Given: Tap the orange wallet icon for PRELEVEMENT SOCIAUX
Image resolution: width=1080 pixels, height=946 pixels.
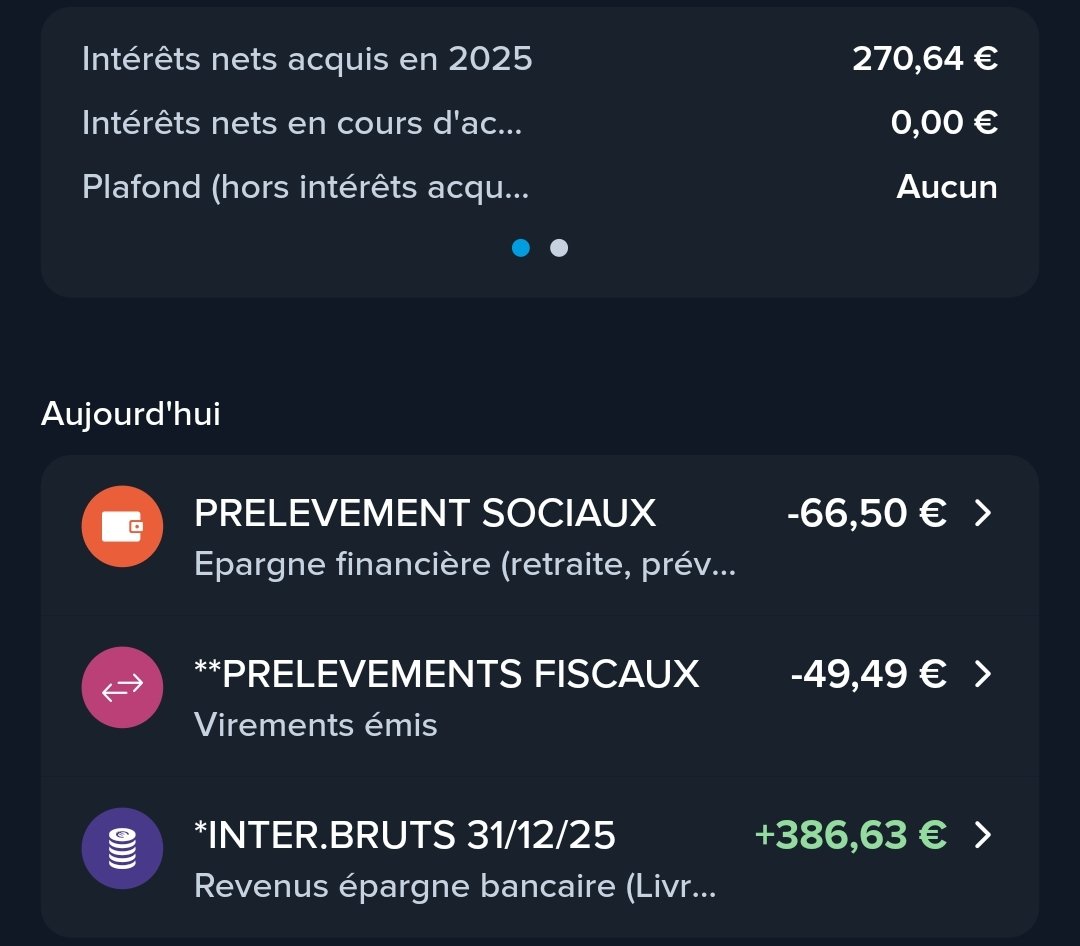Looking at the screenshot, I should (122, 526).
